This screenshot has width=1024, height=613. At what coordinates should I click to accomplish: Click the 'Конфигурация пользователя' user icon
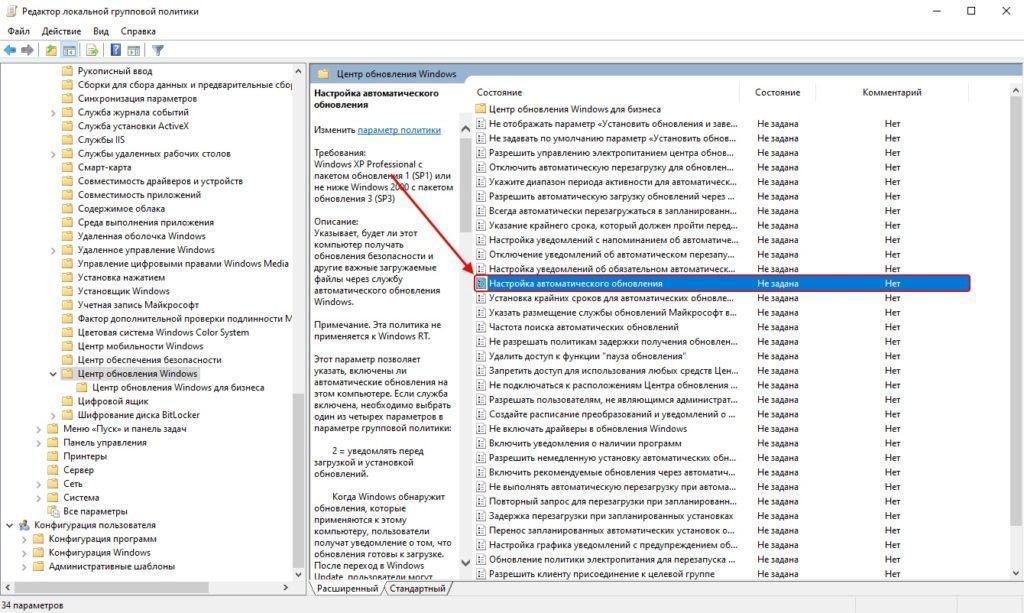[24, 525]
